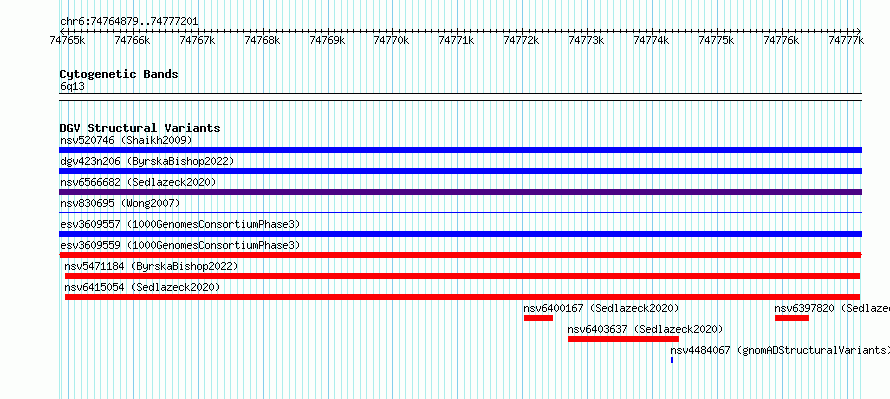
Task: Click the 74767k ruler tick label
Action: point(198,40)
